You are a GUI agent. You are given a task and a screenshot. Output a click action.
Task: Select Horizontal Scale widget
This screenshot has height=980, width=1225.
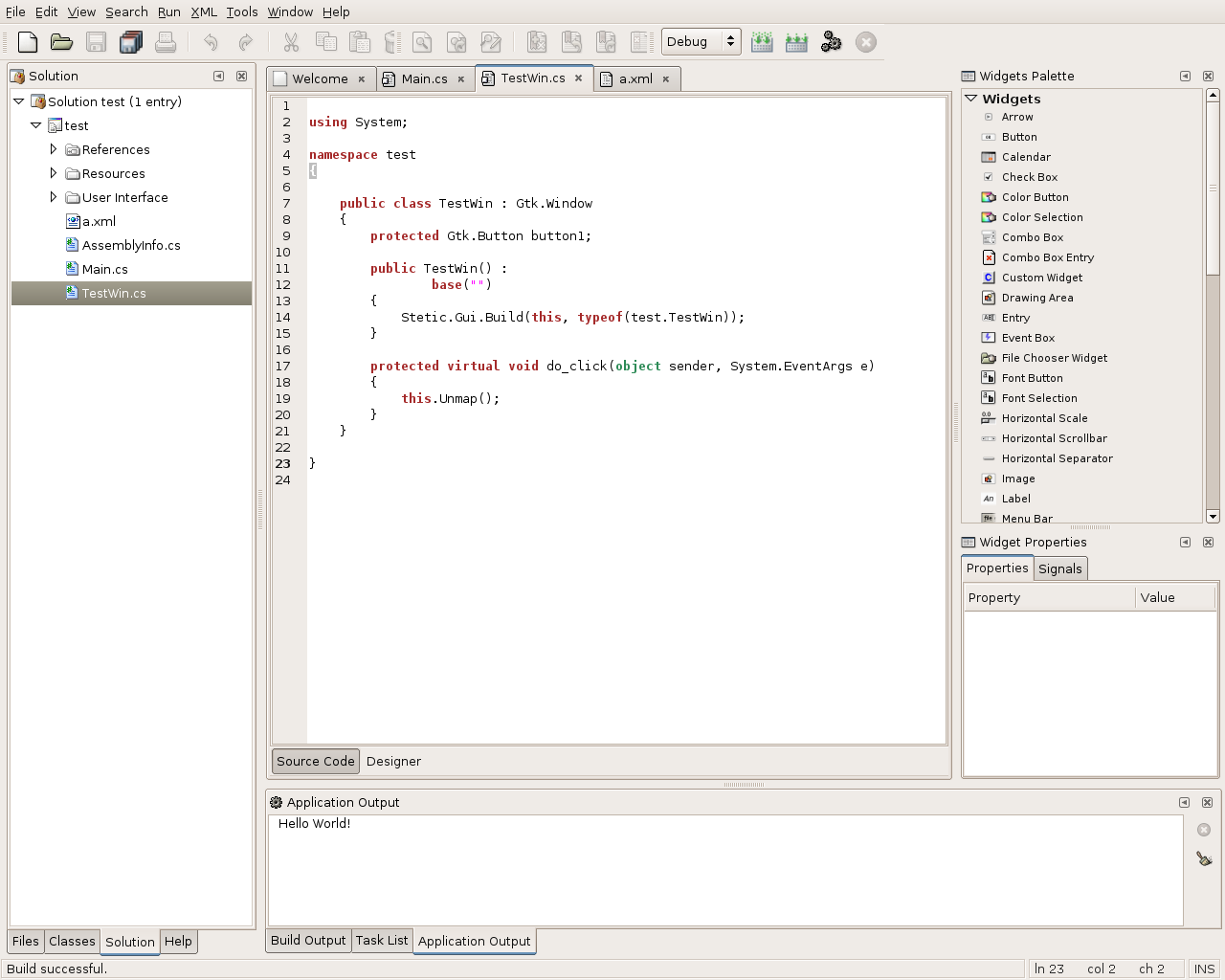1044,418
